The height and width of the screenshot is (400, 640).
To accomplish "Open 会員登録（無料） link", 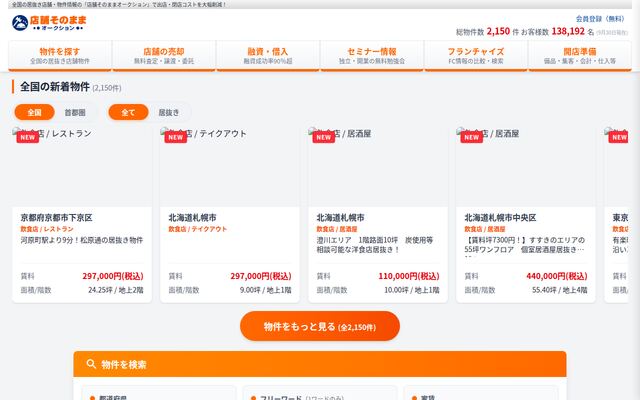I will (x=600, y=19).
